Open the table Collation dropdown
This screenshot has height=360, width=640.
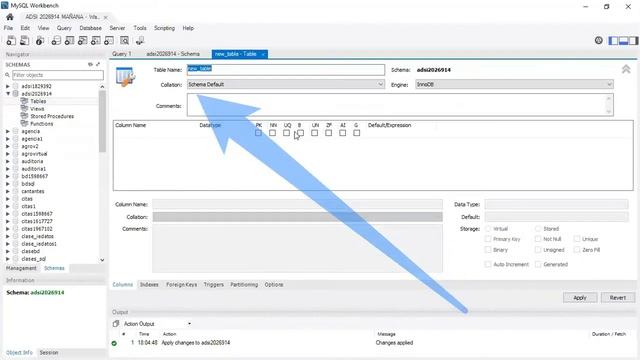tap(286, 84)
